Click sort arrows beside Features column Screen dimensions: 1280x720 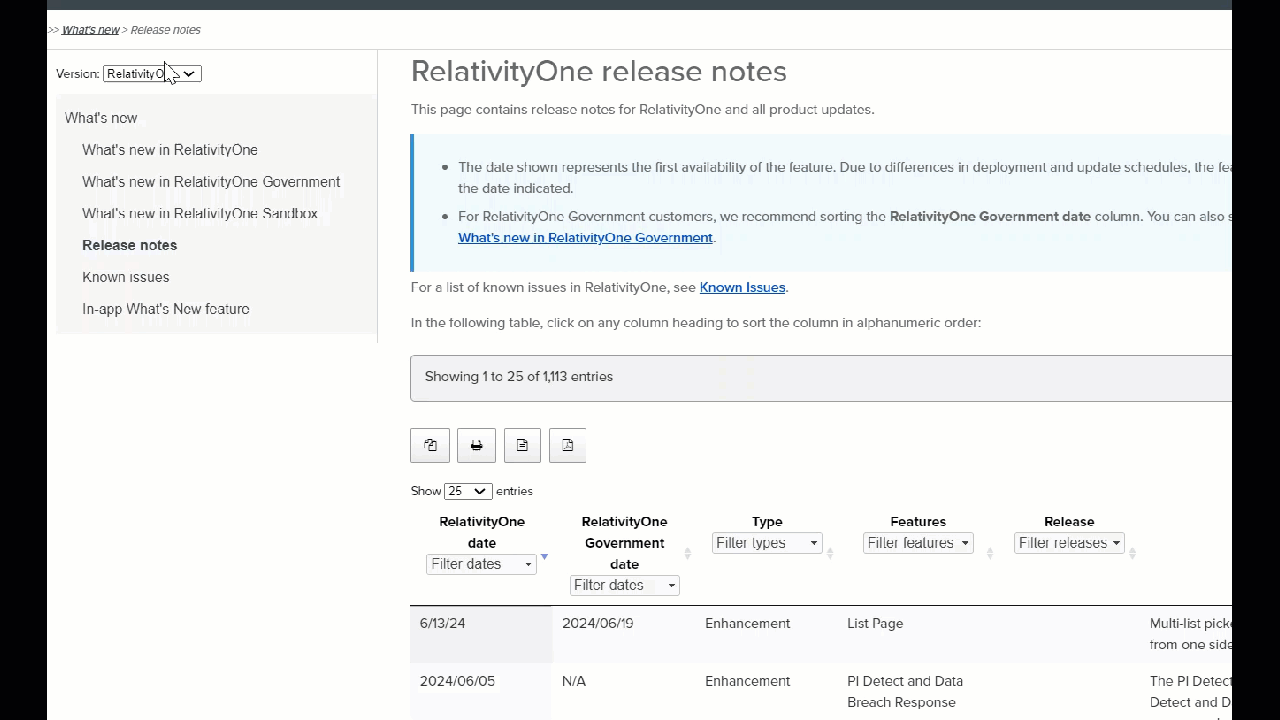coord(989,553)
